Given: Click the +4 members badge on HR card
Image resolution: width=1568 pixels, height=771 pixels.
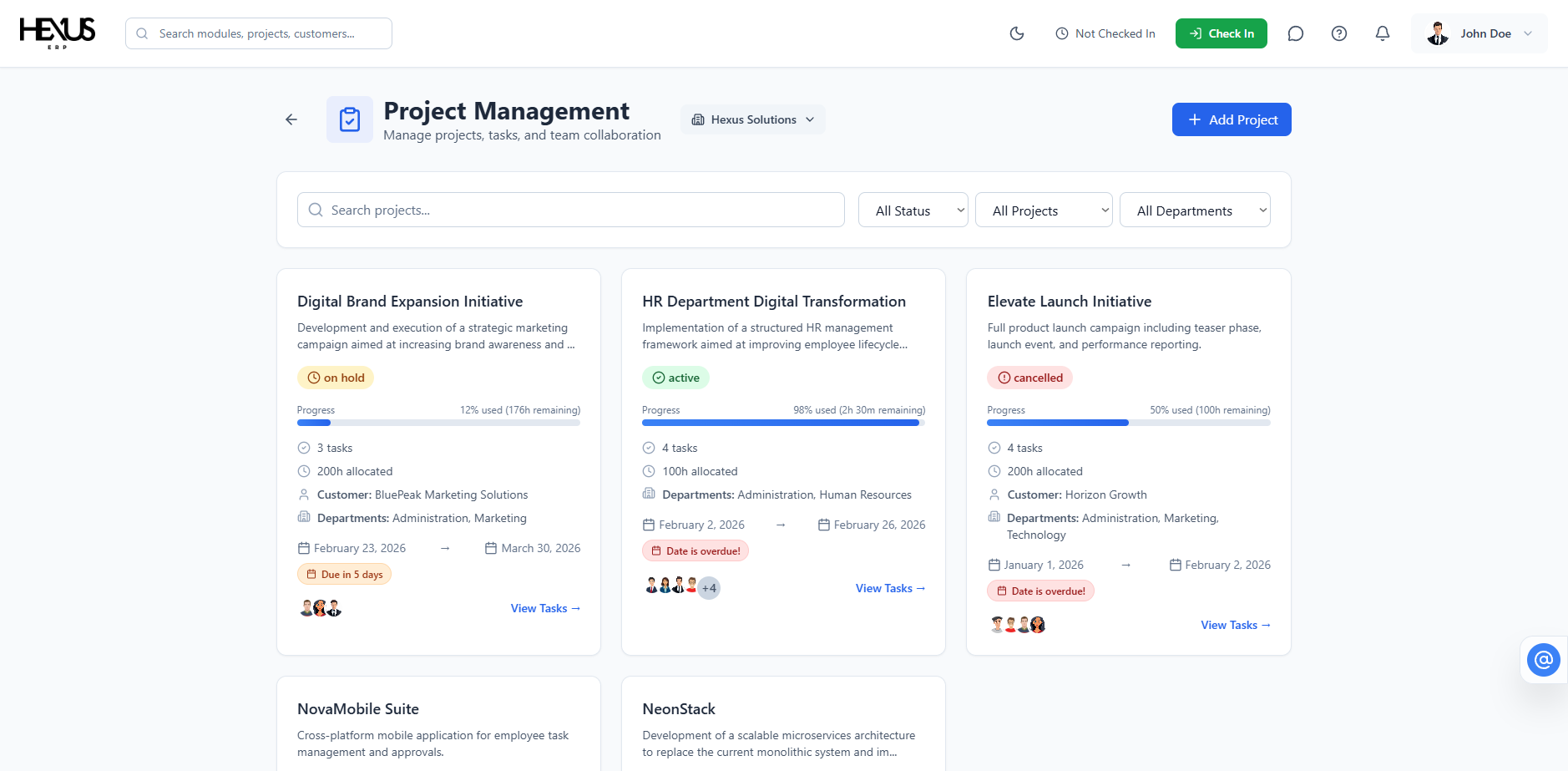Looking at the screenshot, I should click(709, 588).
